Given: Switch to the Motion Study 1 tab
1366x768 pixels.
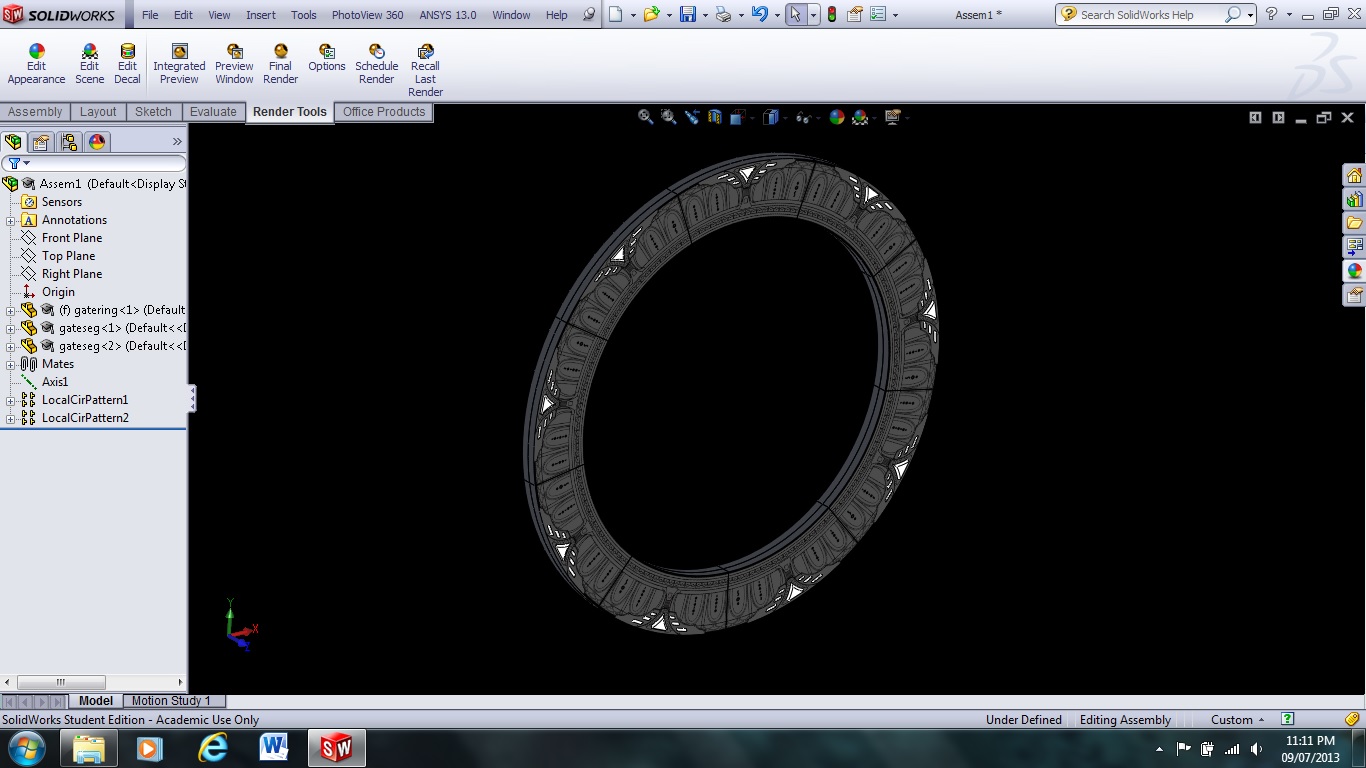Looking at the screenshot, I should point(171,701).
